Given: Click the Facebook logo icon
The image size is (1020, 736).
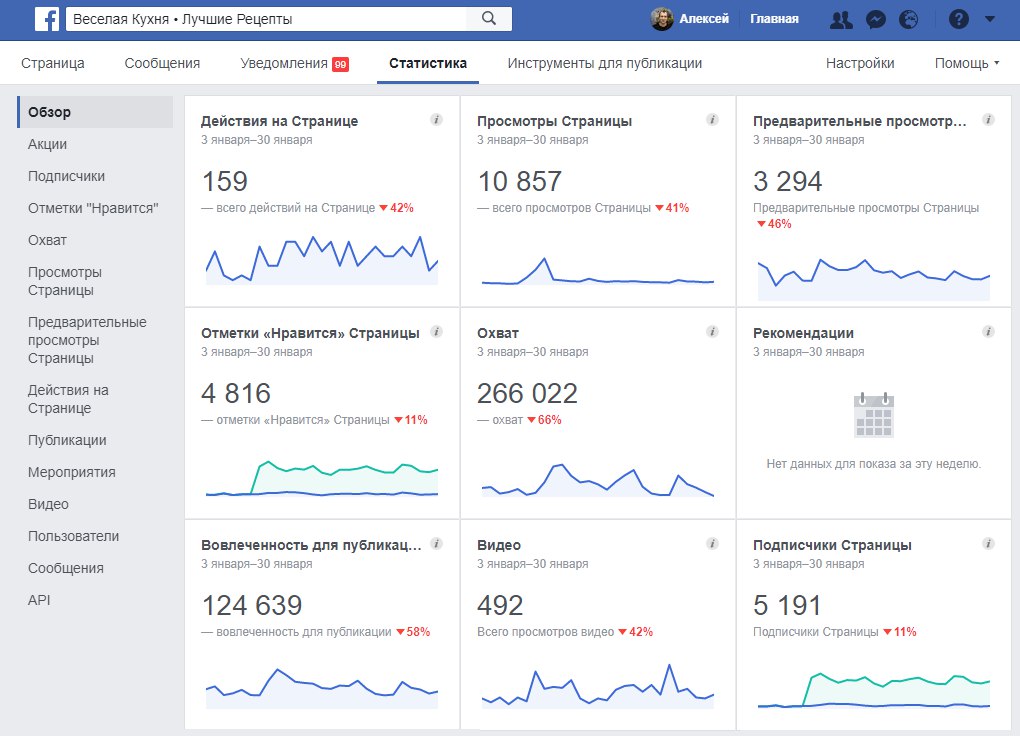Looking at the screenshot, I should (x=46, y=19).
